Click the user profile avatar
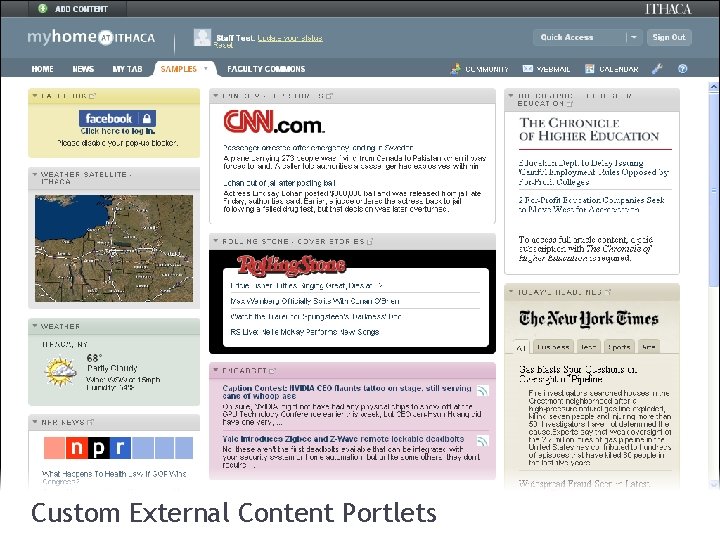Image resolution: width=720 pixels, height=540 pixels. [x=202, y=37]
